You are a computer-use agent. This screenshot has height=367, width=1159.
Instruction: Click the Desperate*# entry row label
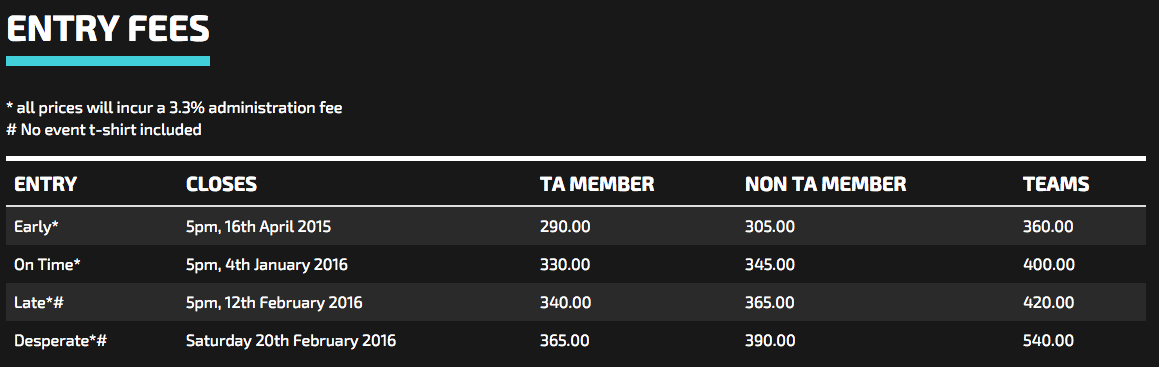(x=61, y=341)
